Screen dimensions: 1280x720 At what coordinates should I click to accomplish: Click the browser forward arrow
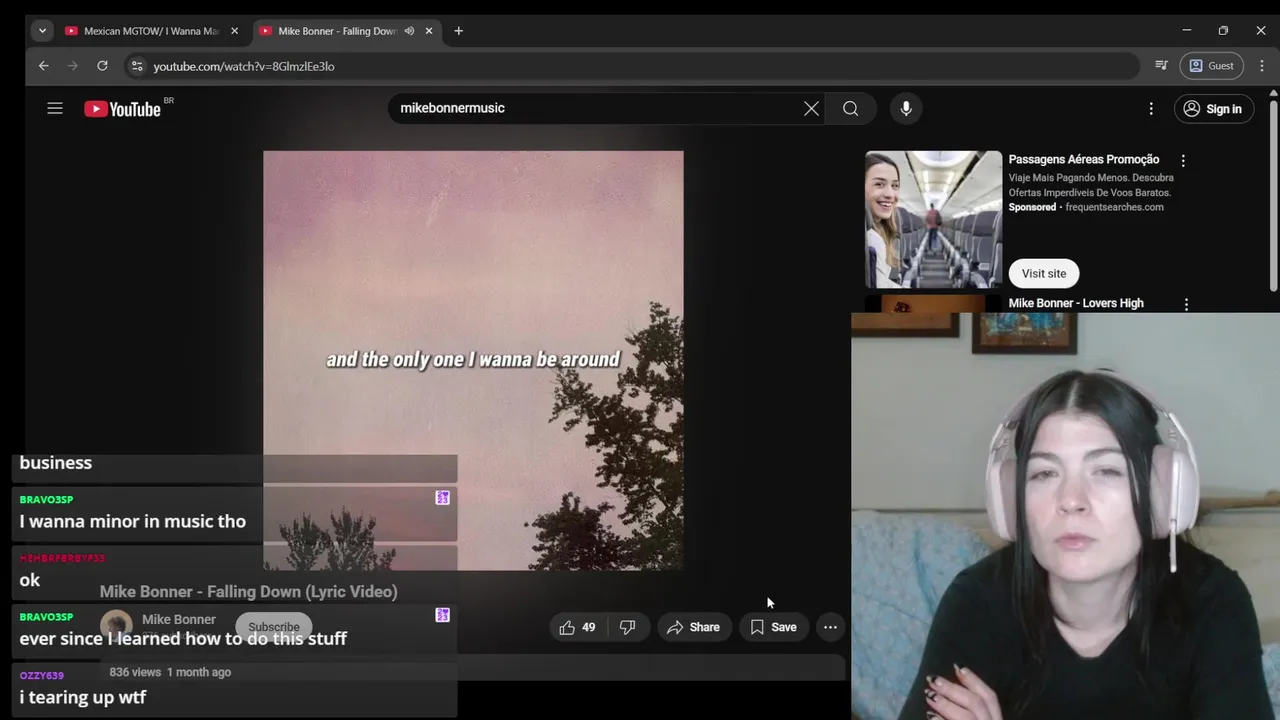72,66
